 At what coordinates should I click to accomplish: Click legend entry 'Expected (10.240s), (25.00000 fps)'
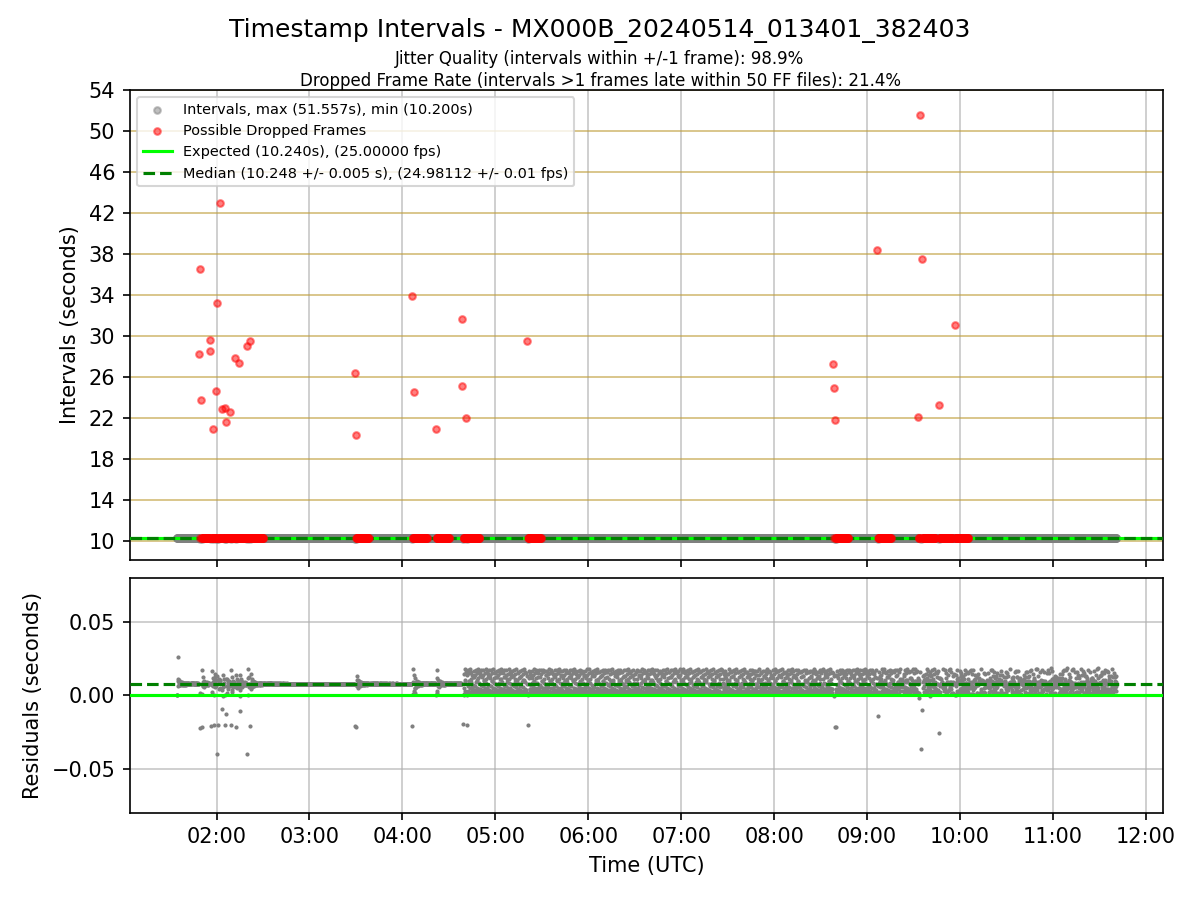[x=312, y=151]
